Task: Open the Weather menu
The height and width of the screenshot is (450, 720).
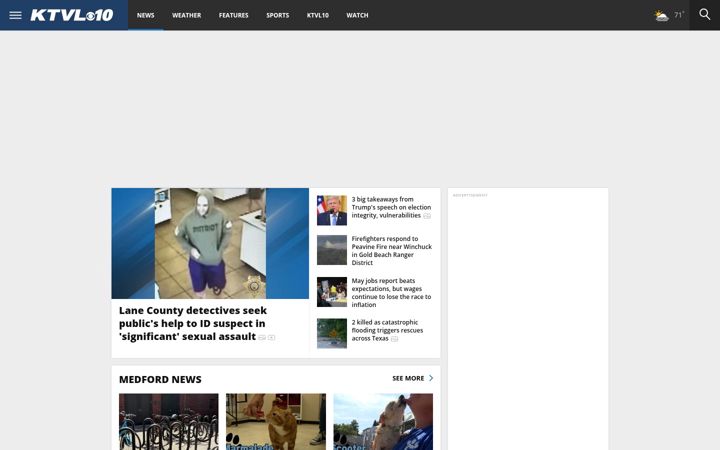Action: pos(186,15)
